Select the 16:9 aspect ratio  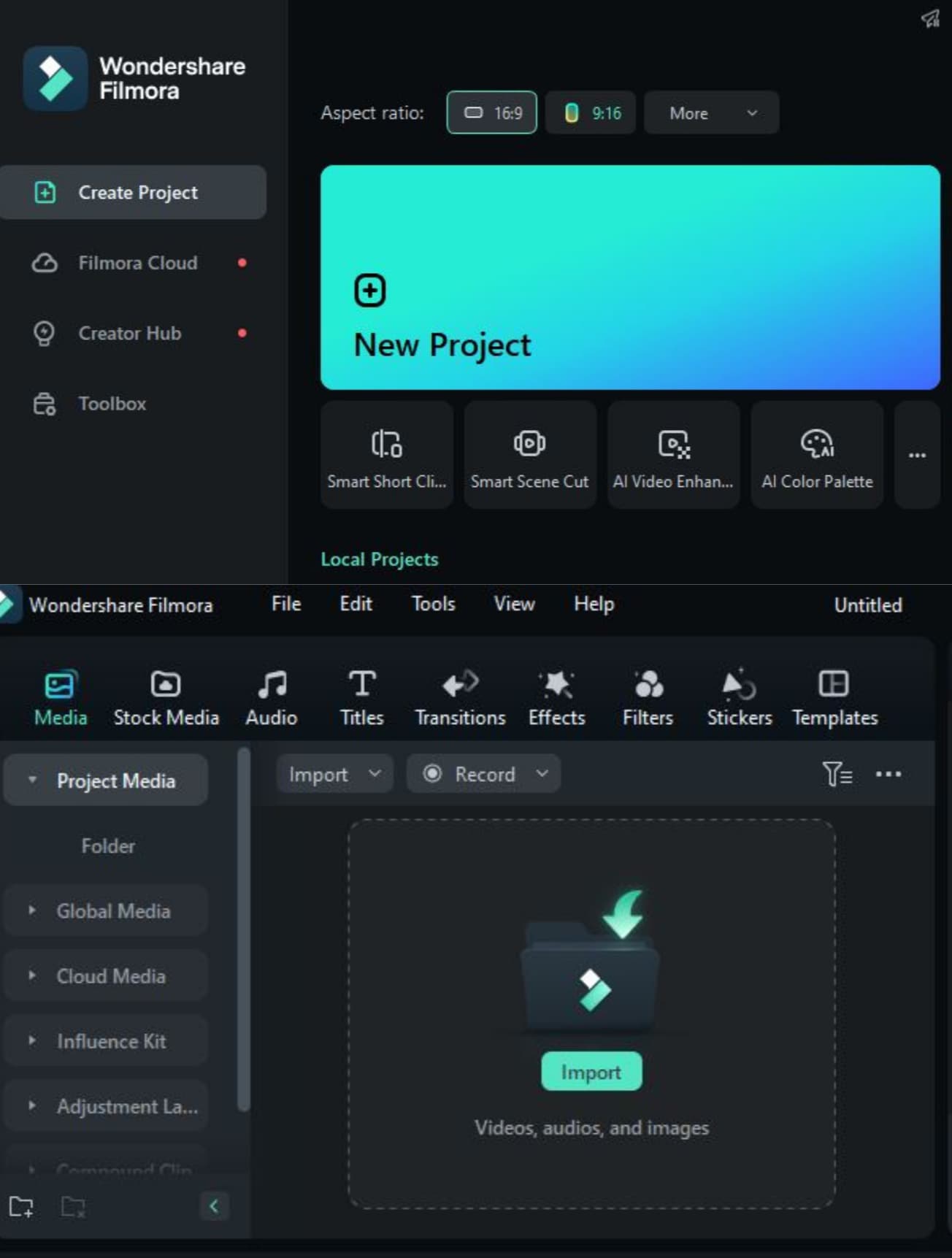491,112
